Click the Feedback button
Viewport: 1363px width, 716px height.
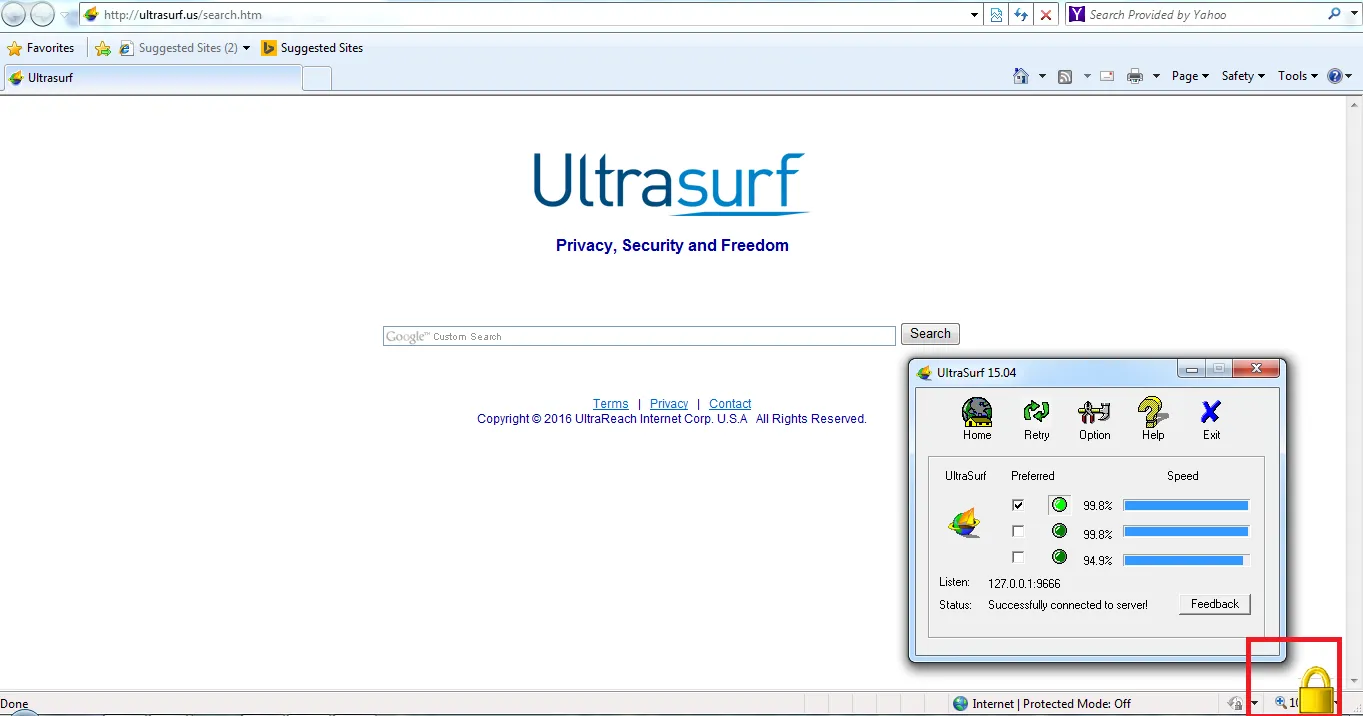tap(1214, 604)
